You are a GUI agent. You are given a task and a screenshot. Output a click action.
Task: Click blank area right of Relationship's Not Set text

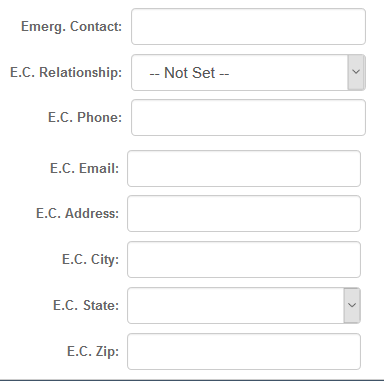click(288, 73)
